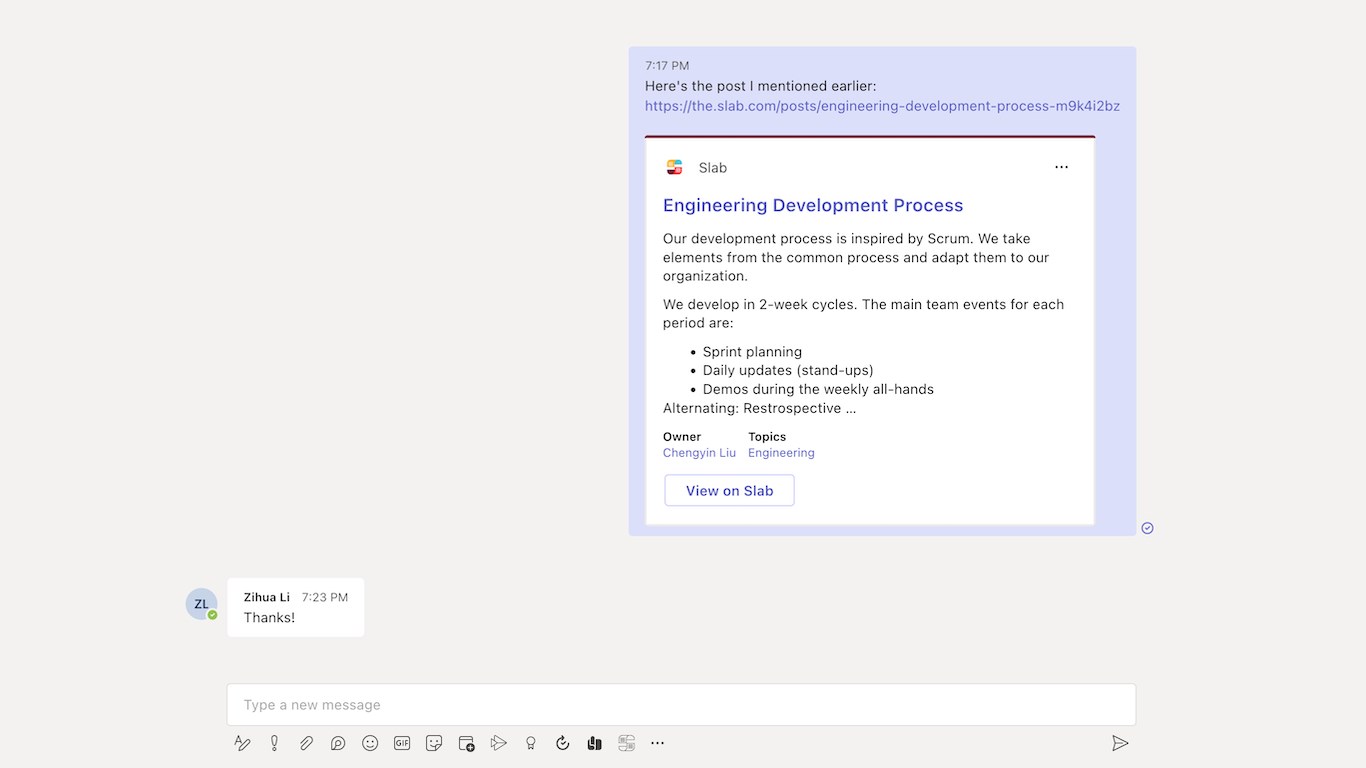Attach a file using the paperclip icon
This screenshot has height=768, width=1366.
(x=306, y=743)
